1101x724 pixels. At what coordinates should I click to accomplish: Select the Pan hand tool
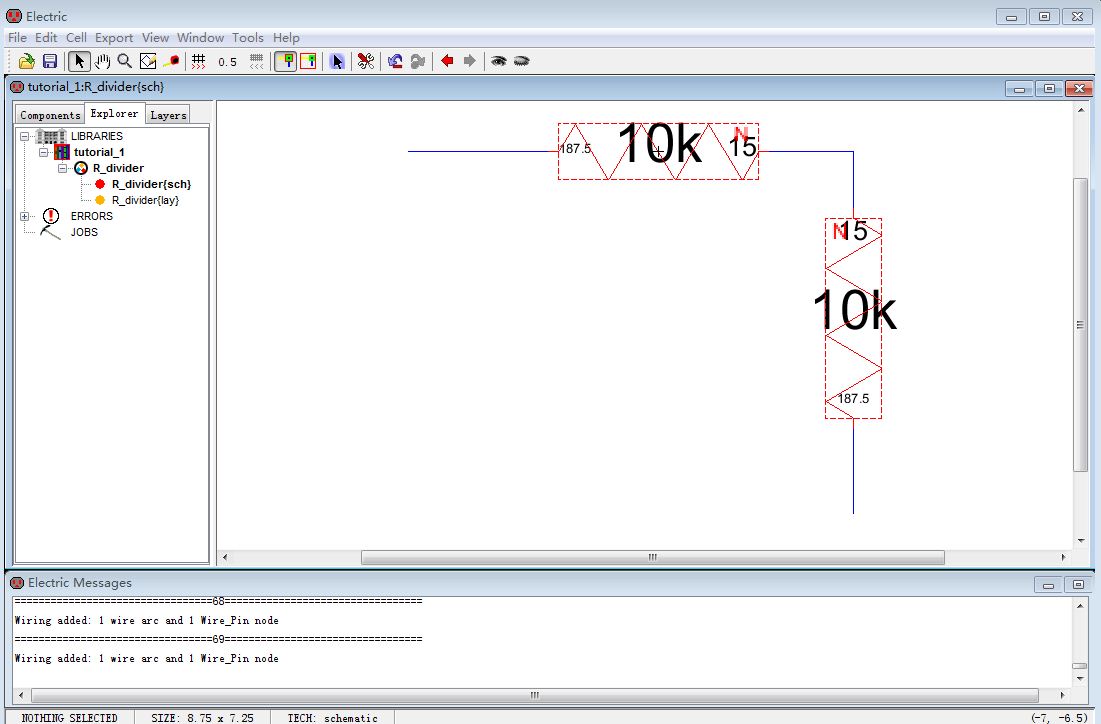102,61
